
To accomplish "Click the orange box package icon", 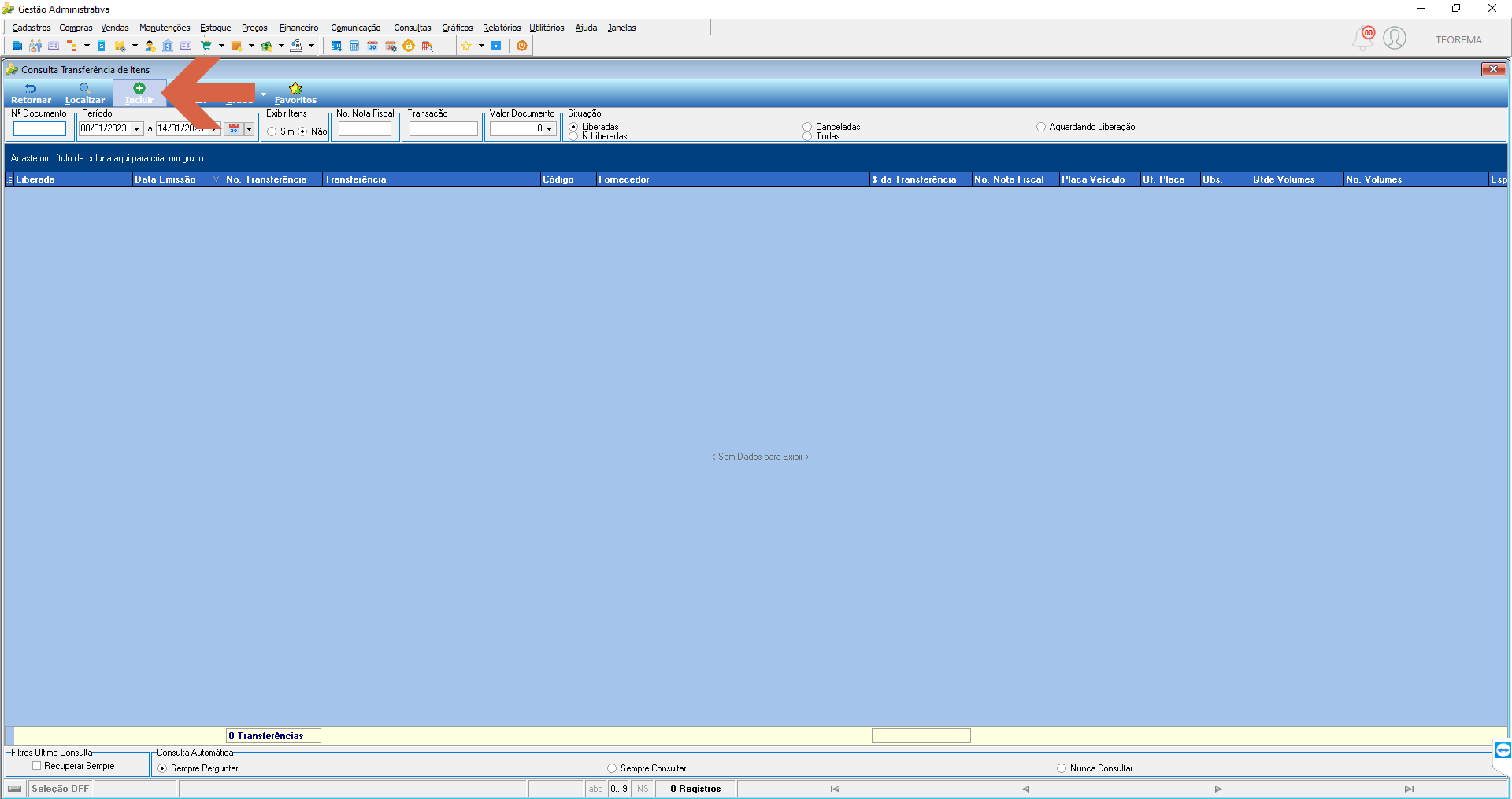I will pyautogui.click(x=236, y=46).
